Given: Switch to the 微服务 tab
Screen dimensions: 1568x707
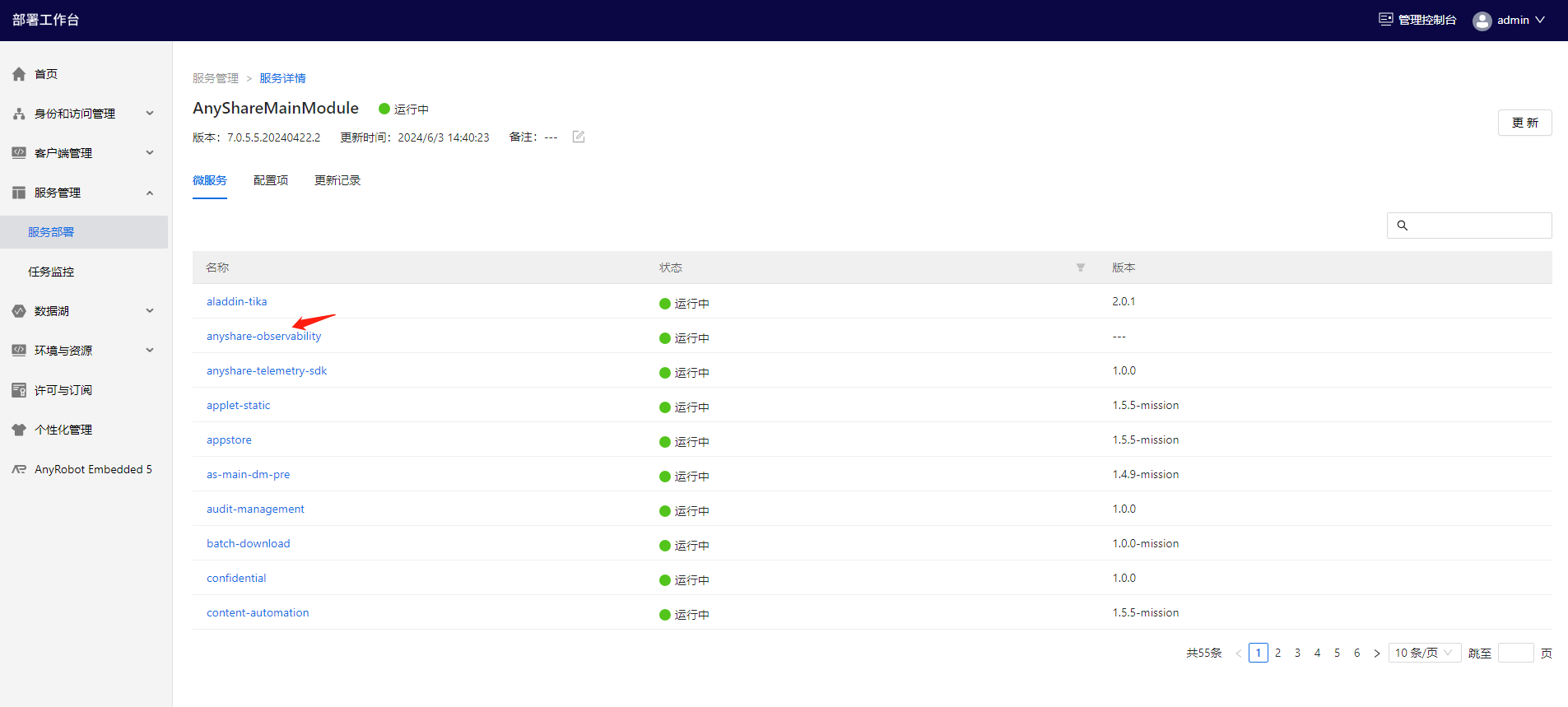Looking at the screenshot, I should (x=210, y=180).
